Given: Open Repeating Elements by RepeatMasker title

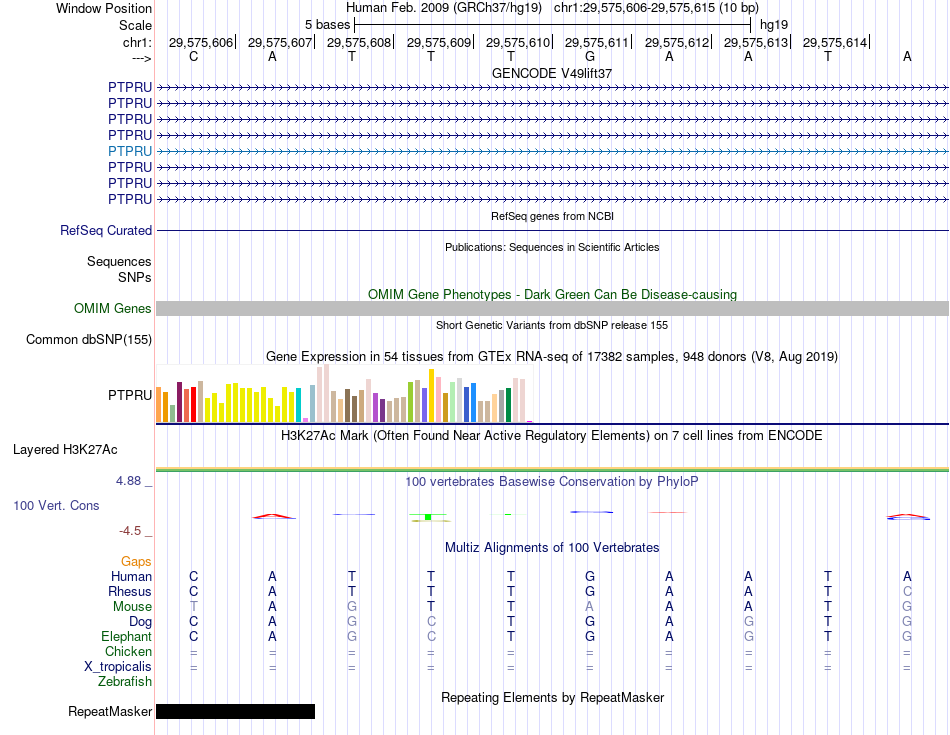Looking at the screenshot, I should (552, 697).
